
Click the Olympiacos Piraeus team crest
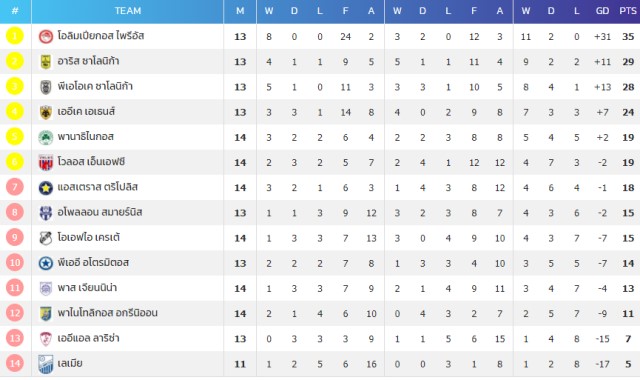(46, 36)
